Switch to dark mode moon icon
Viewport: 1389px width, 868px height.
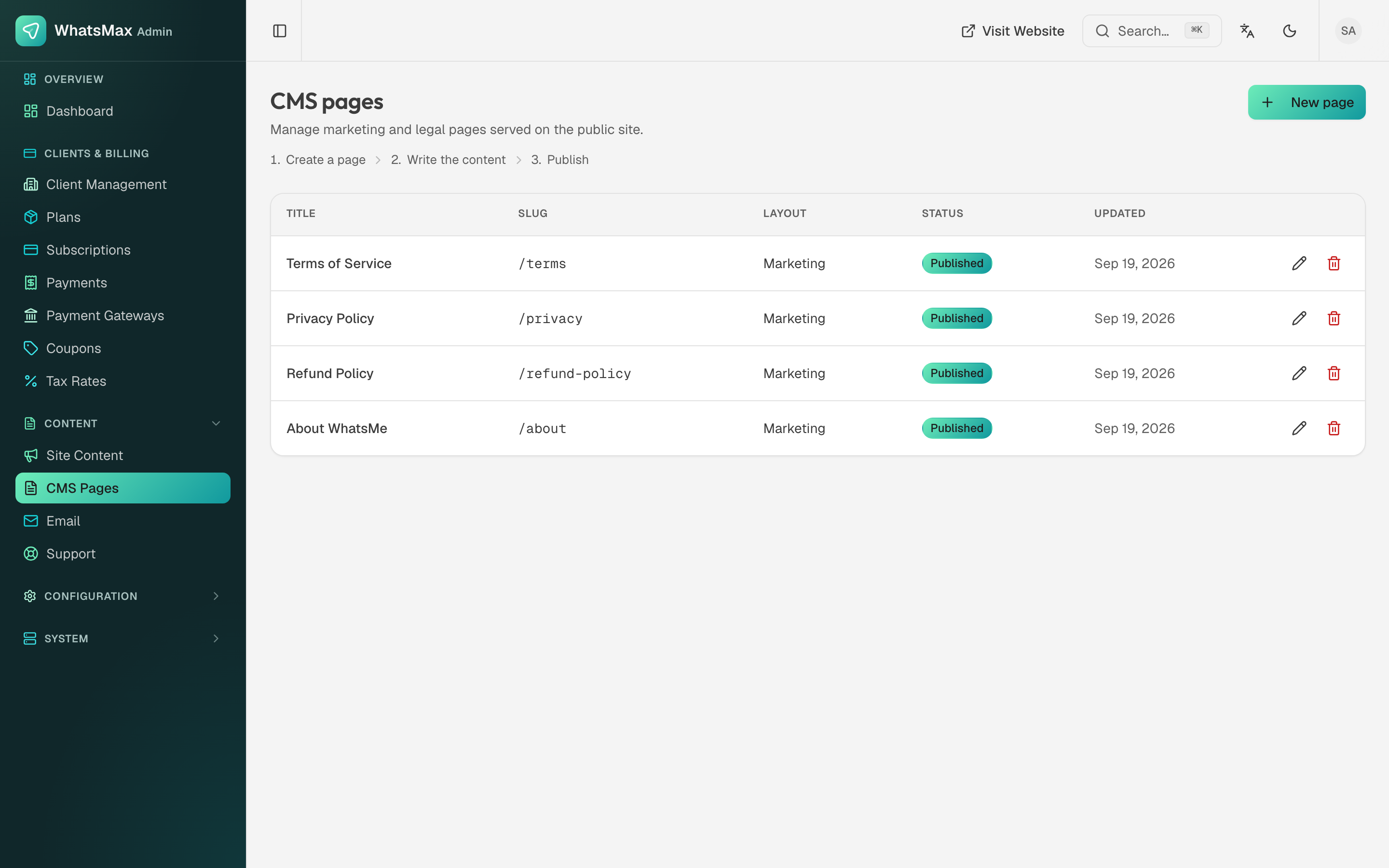[x=1290, y=31]
